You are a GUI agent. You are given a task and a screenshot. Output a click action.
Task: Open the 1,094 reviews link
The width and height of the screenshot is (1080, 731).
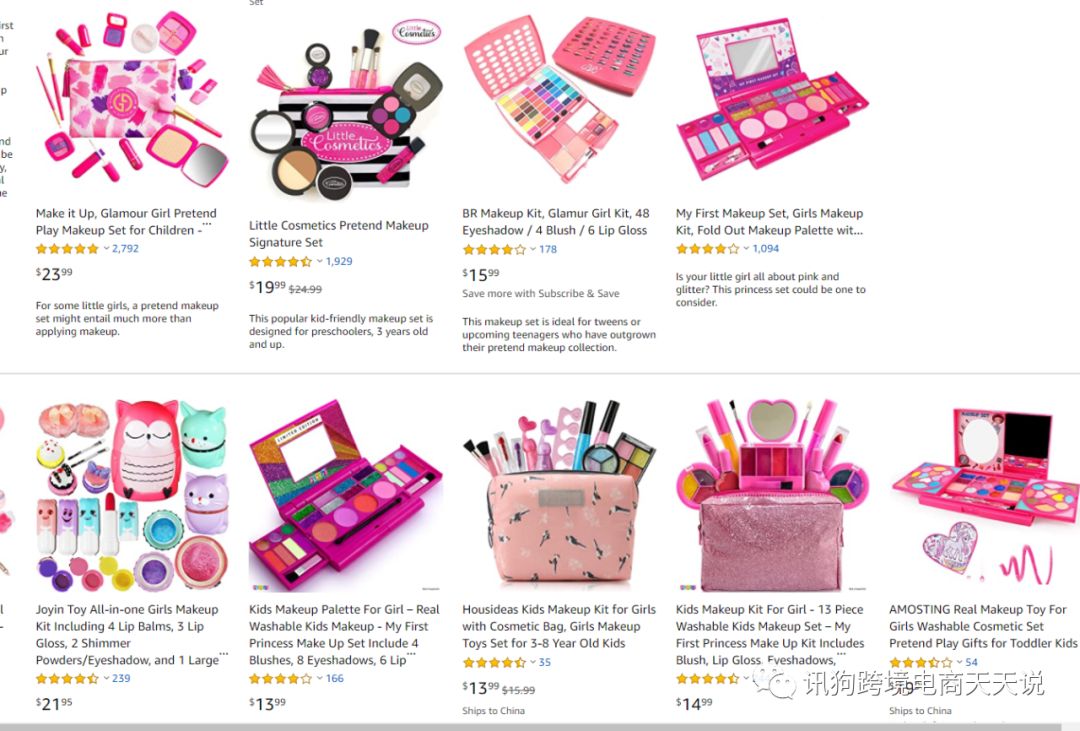click(765, 249)
